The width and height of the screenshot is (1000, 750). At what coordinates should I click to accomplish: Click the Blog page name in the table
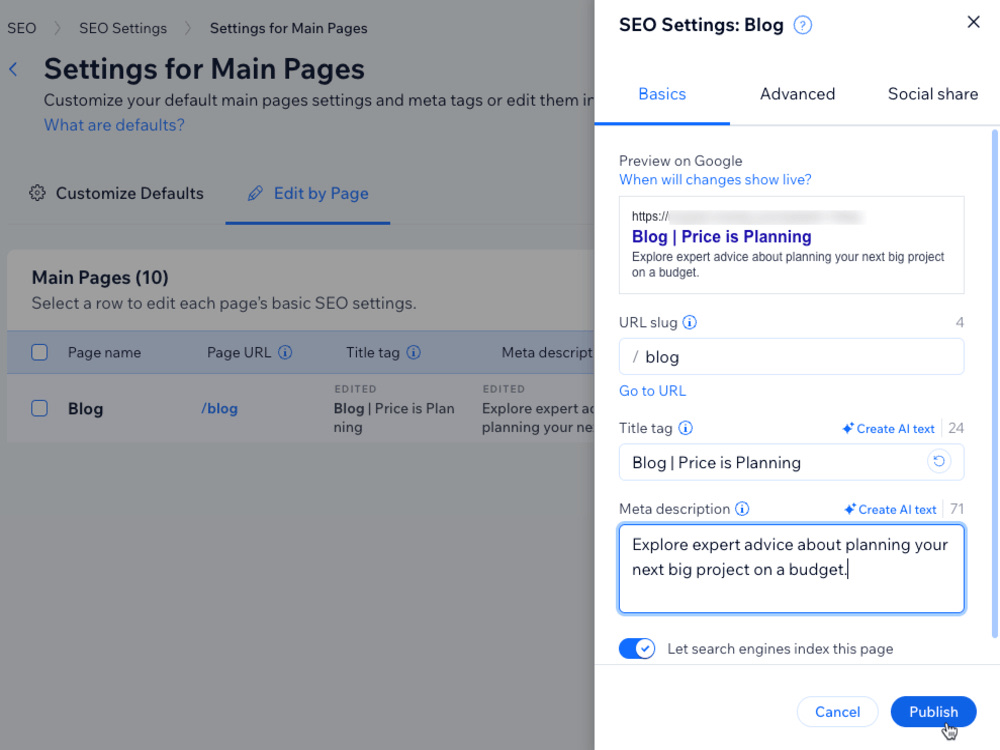click(x=85, y=409)
